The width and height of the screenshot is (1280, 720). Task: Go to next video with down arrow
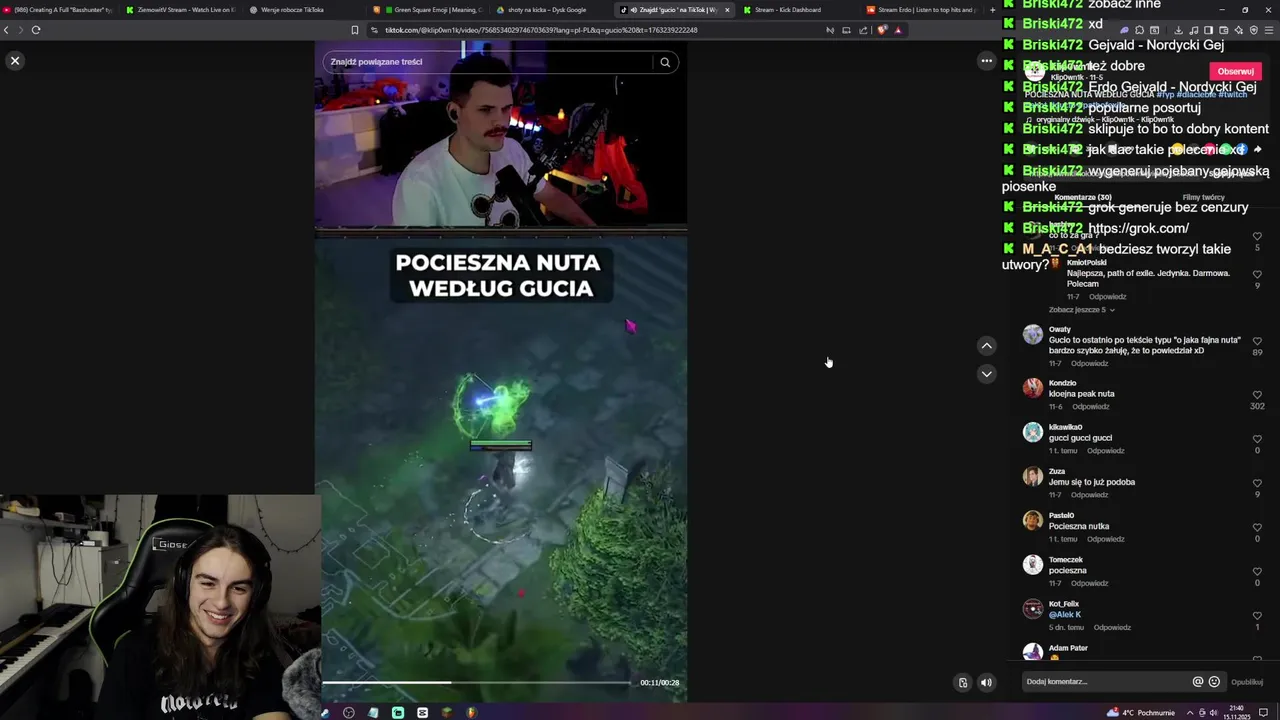986,374
